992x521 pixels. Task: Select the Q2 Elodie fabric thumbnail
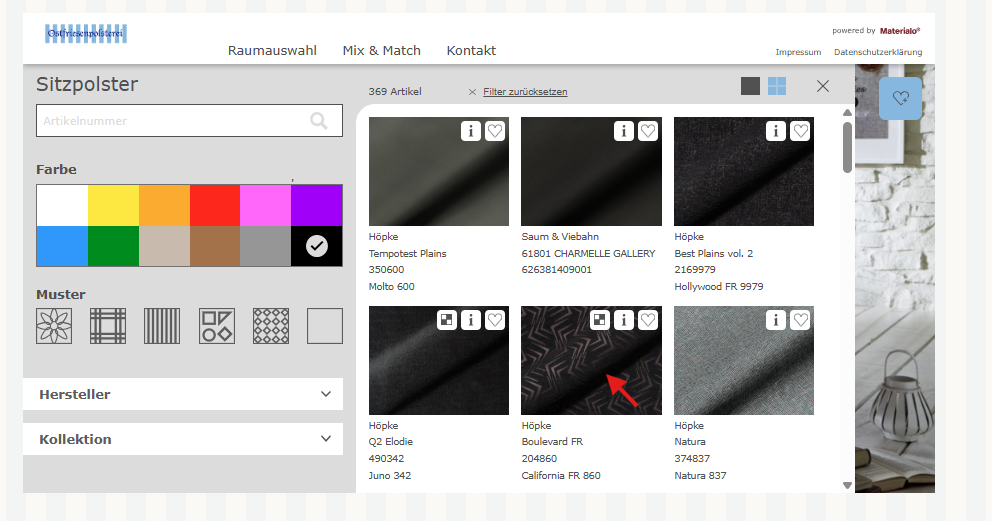point(438,360)
